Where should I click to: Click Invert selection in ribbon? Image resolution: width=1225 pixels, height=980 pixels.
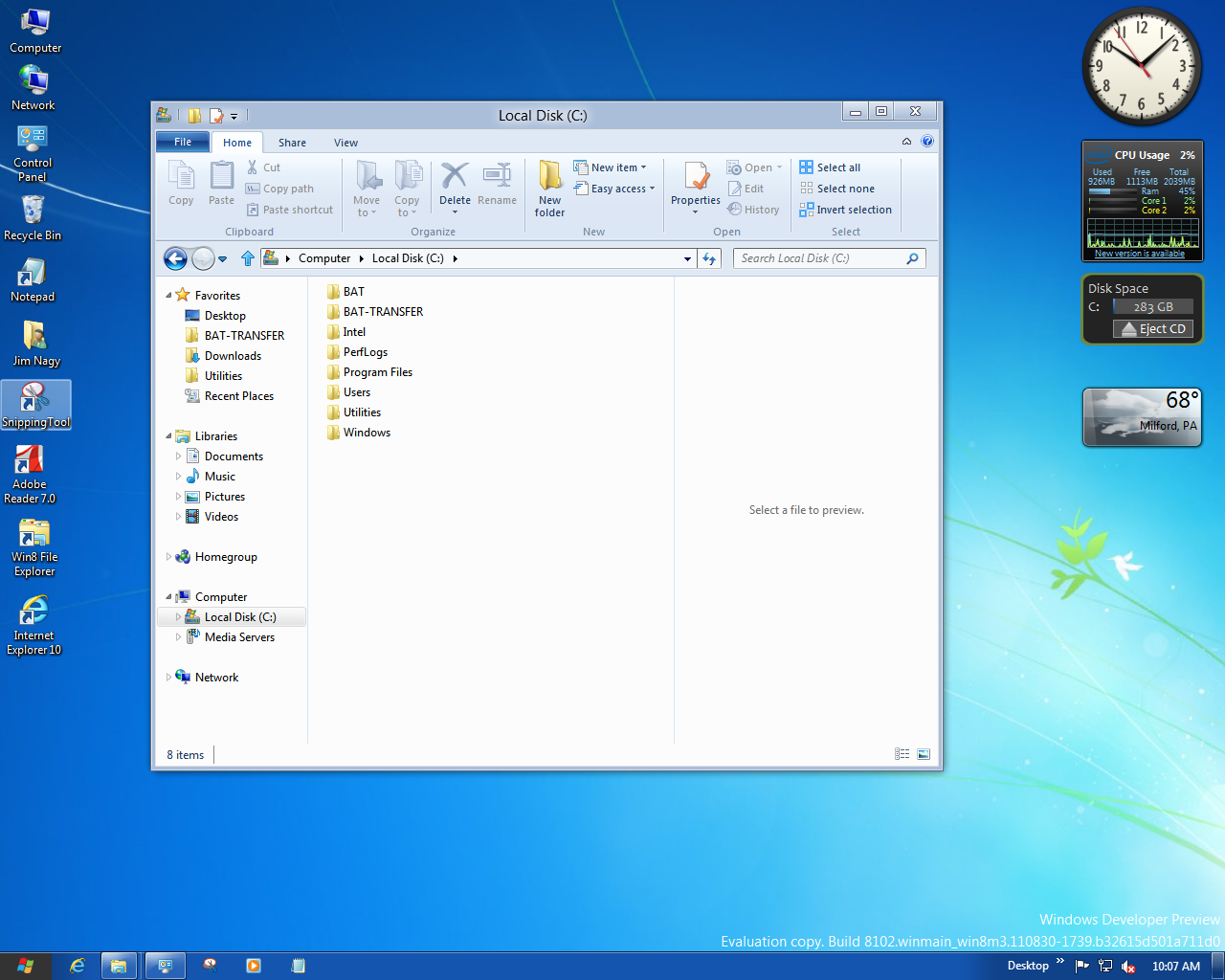[846, 210]
